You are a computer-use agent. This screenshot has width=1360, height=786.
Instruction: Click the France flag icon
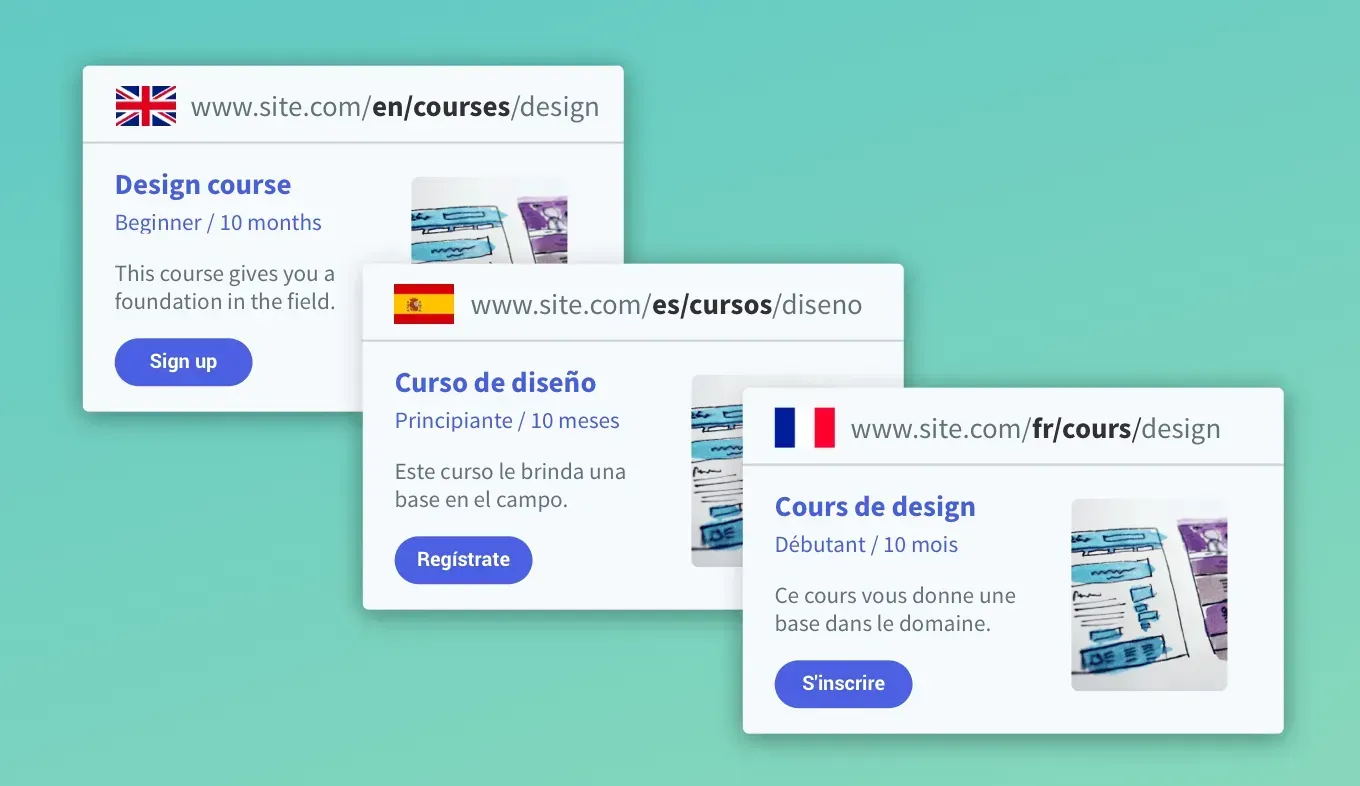point(805,428)
